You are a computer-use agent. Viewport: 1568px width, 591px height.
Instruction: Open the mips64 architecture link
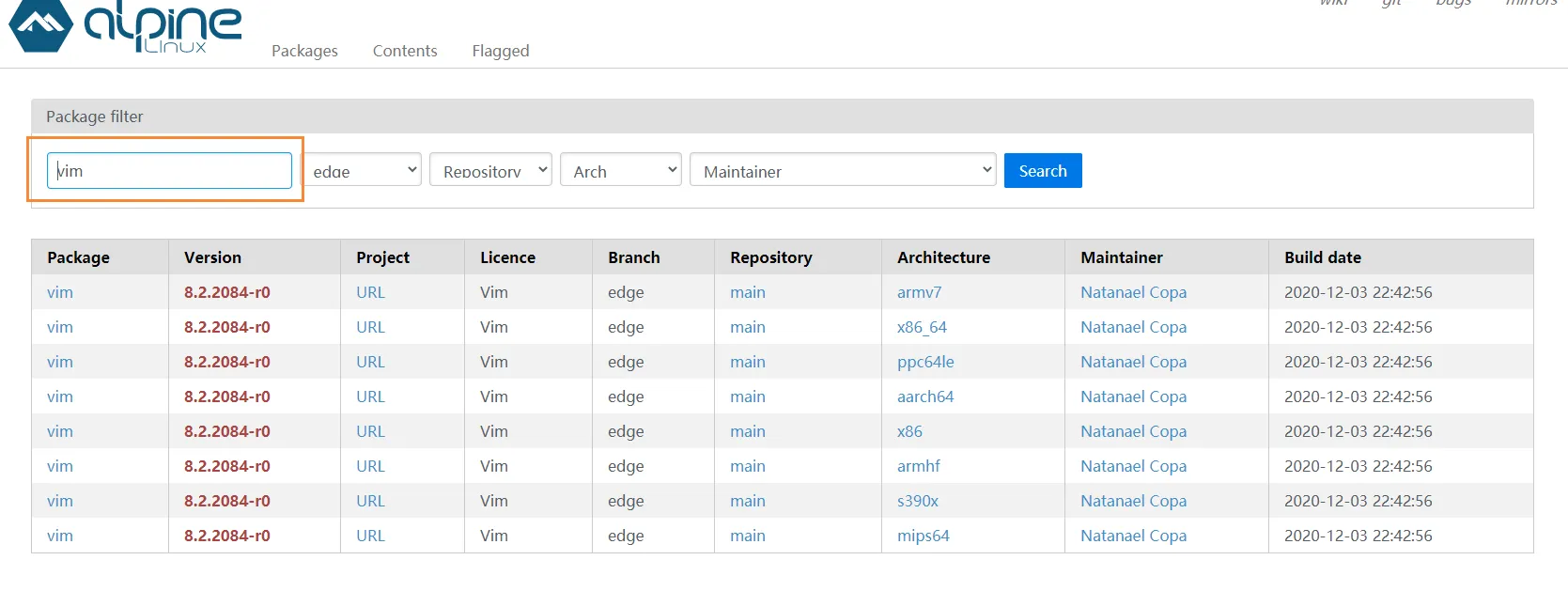(x=923, y=536)
